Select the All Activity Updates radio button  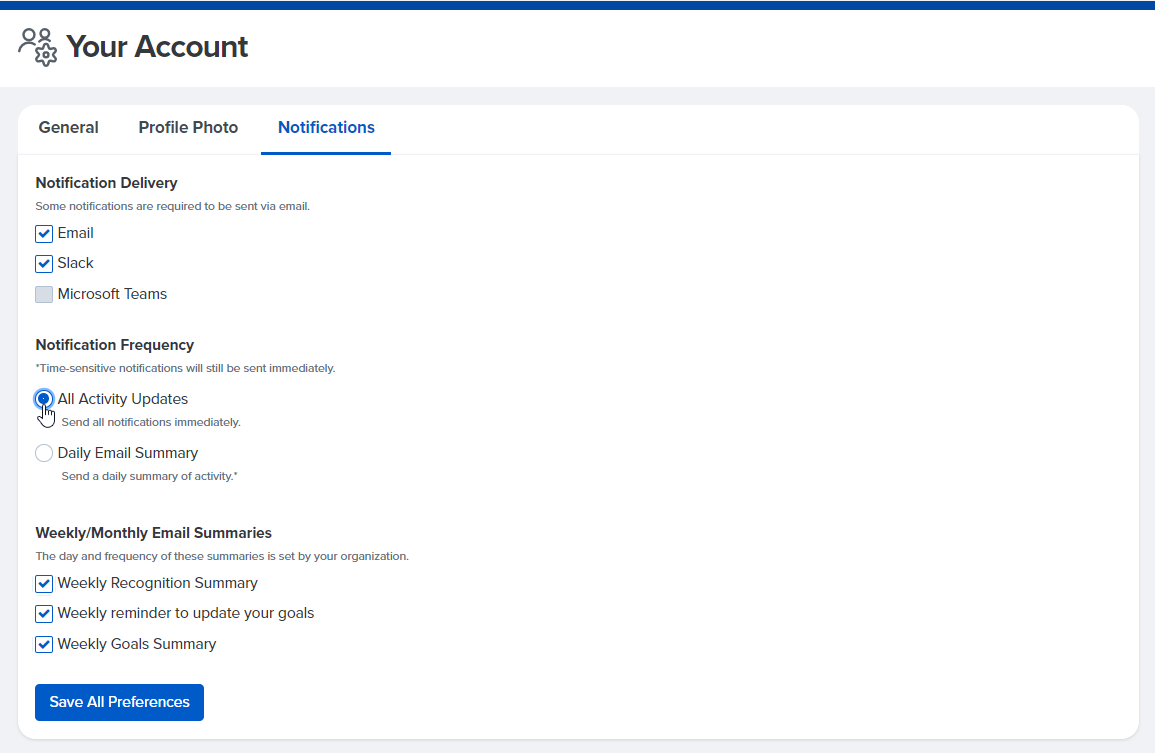[x=44, y=399]
